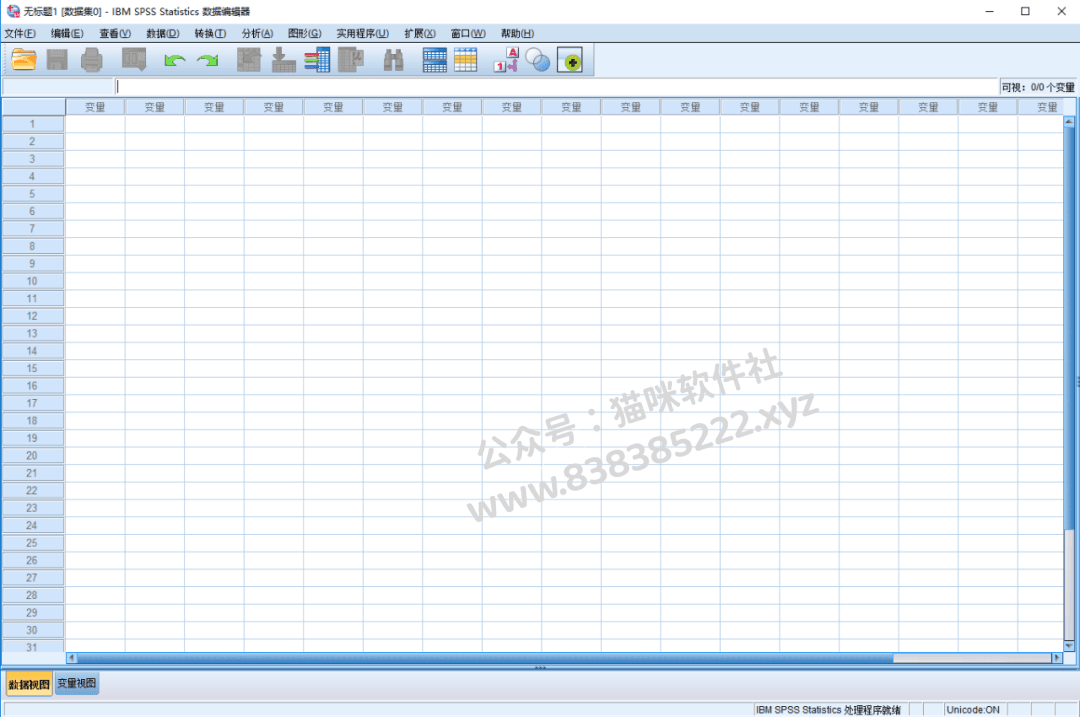Click the Go to variable icon

283,61
